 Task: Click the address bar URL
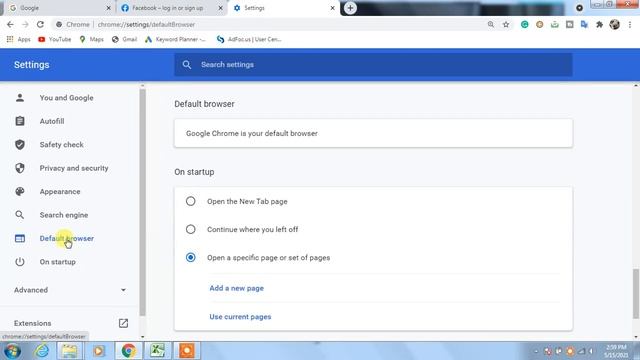tap(146, 24)
